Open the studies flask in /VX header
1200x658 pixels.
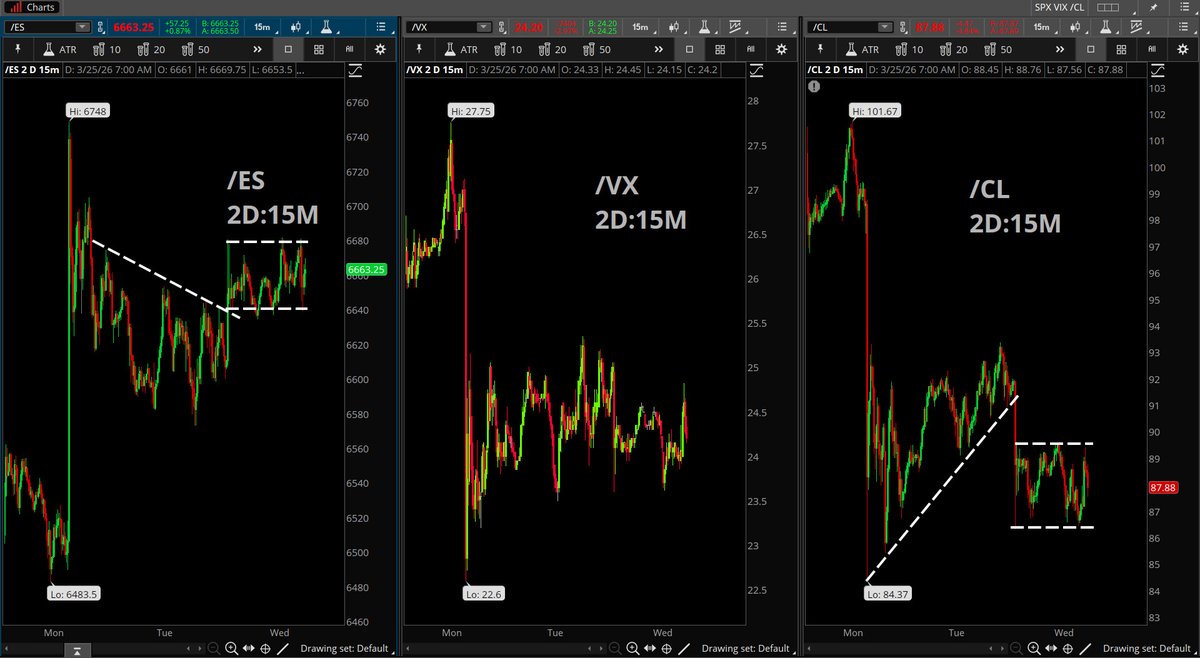coord(704,27)
